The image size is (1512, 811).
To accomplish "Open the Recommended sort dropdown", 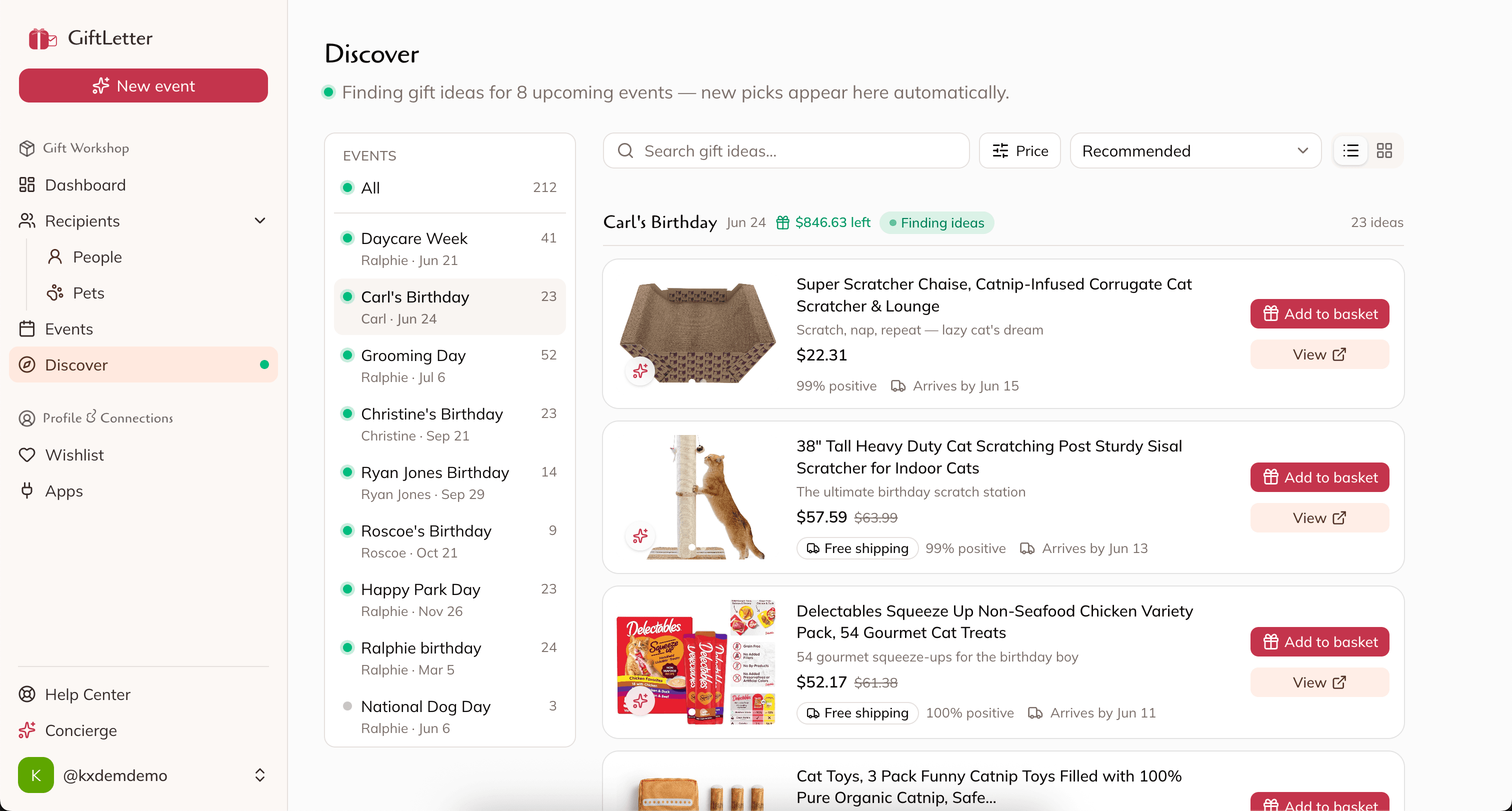I will pyautogui.click(x=1195, y=151).
